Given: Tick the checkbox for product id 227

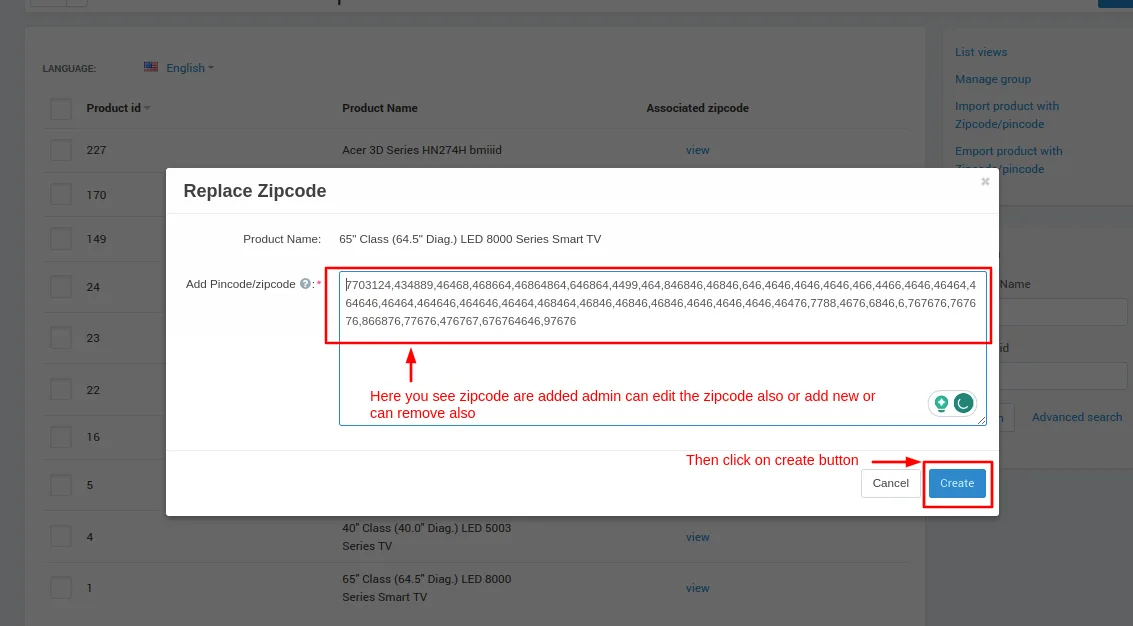Looking at the screenshot, I should (61, 150).
